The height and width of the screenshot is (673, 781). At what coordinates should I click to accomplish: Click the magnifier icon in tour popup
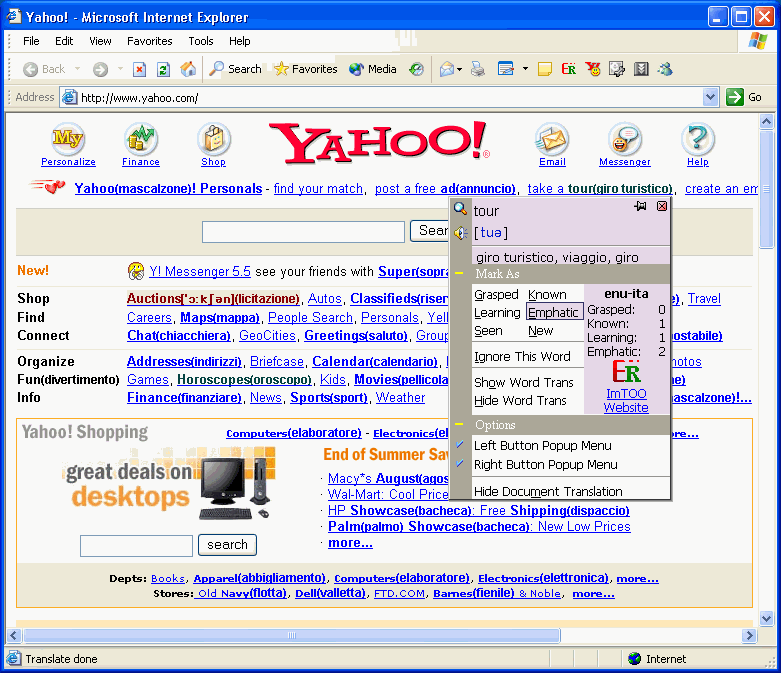click(460, 209)
